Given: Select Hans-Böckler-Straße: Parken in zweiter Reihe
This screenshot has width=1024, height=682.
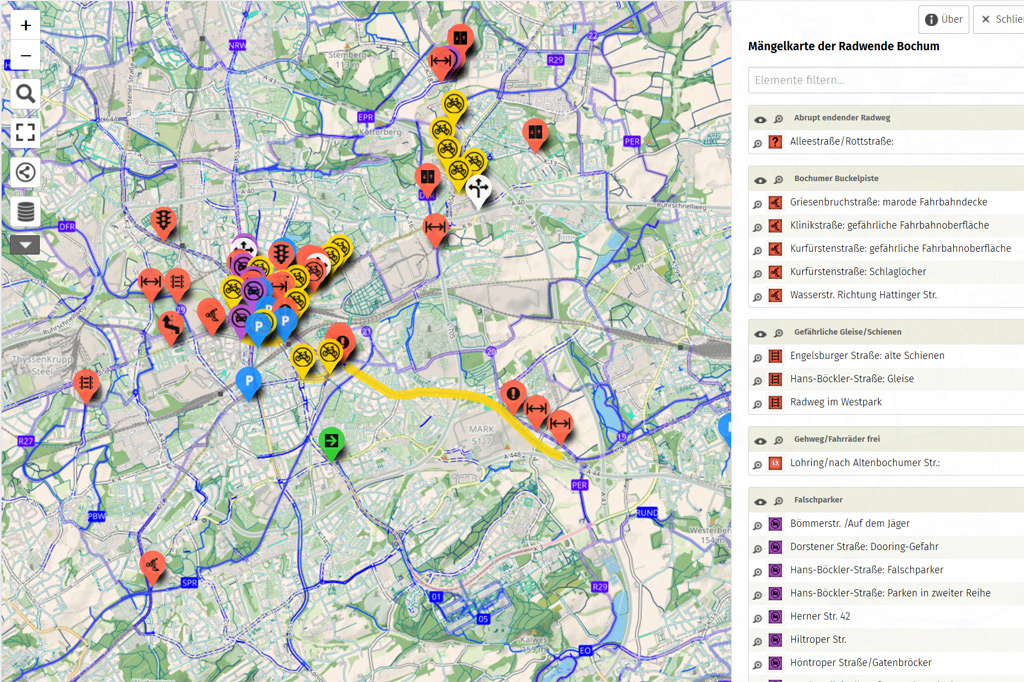Looking at the screenshot, I should (890, 593).
